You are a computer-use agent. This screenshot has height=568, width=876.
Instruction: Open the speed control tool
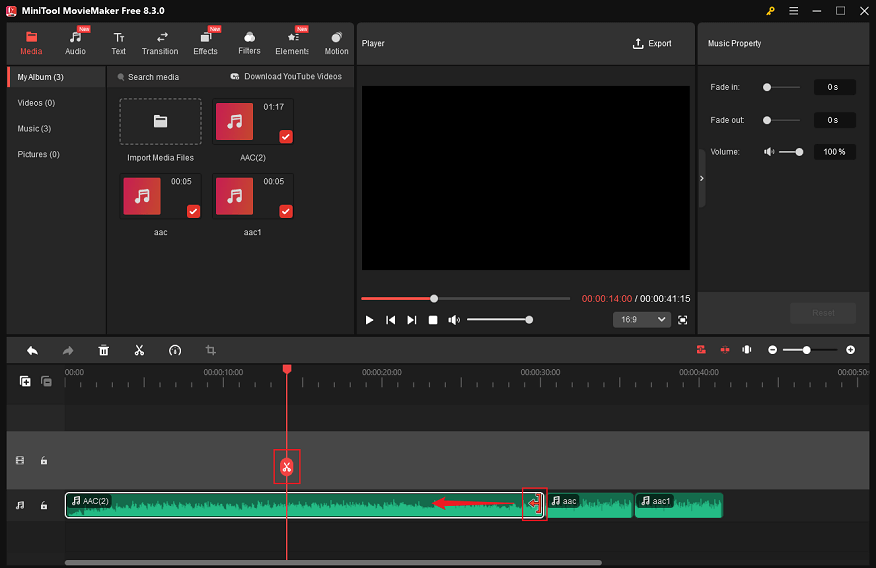(175, 351)
